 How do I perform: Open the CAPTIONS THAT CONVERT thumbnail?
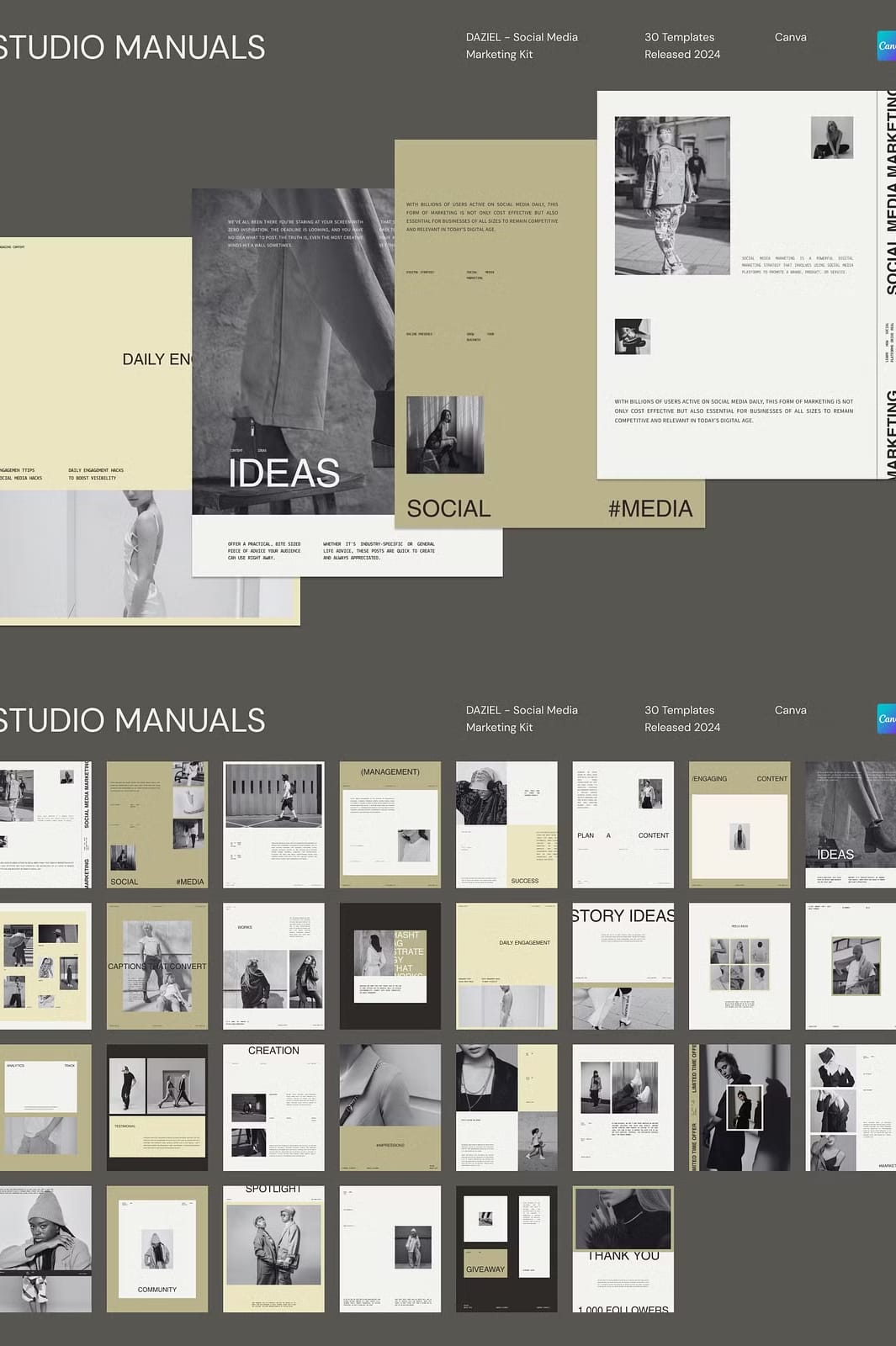[156, 966]
